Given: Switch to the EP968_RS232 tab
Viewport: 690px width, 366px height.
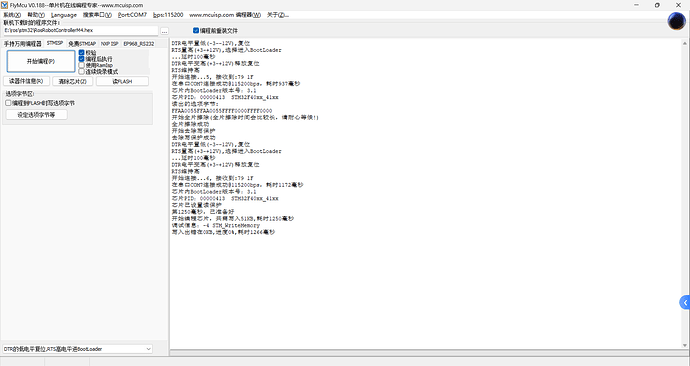Looking at the screenshot, I should coord(139,44).
